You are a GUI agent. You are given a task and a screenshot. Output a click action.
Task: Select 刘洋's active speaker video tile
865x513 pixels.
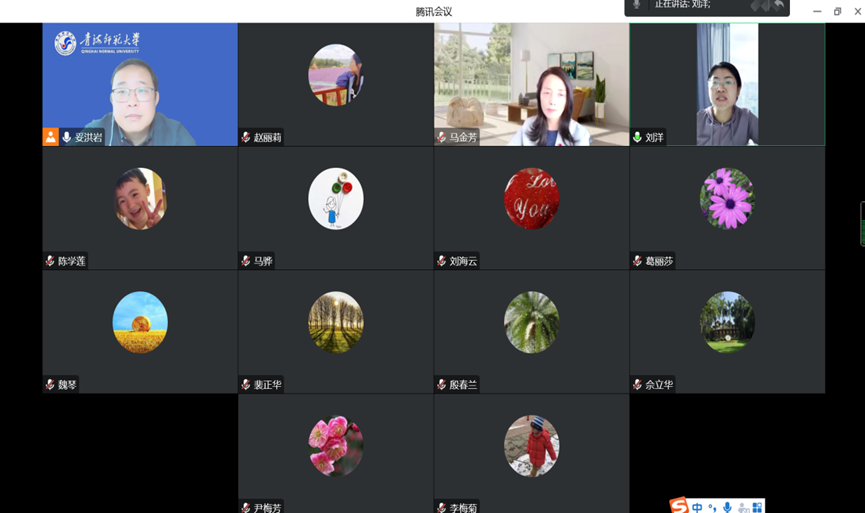tap(727, 85)
